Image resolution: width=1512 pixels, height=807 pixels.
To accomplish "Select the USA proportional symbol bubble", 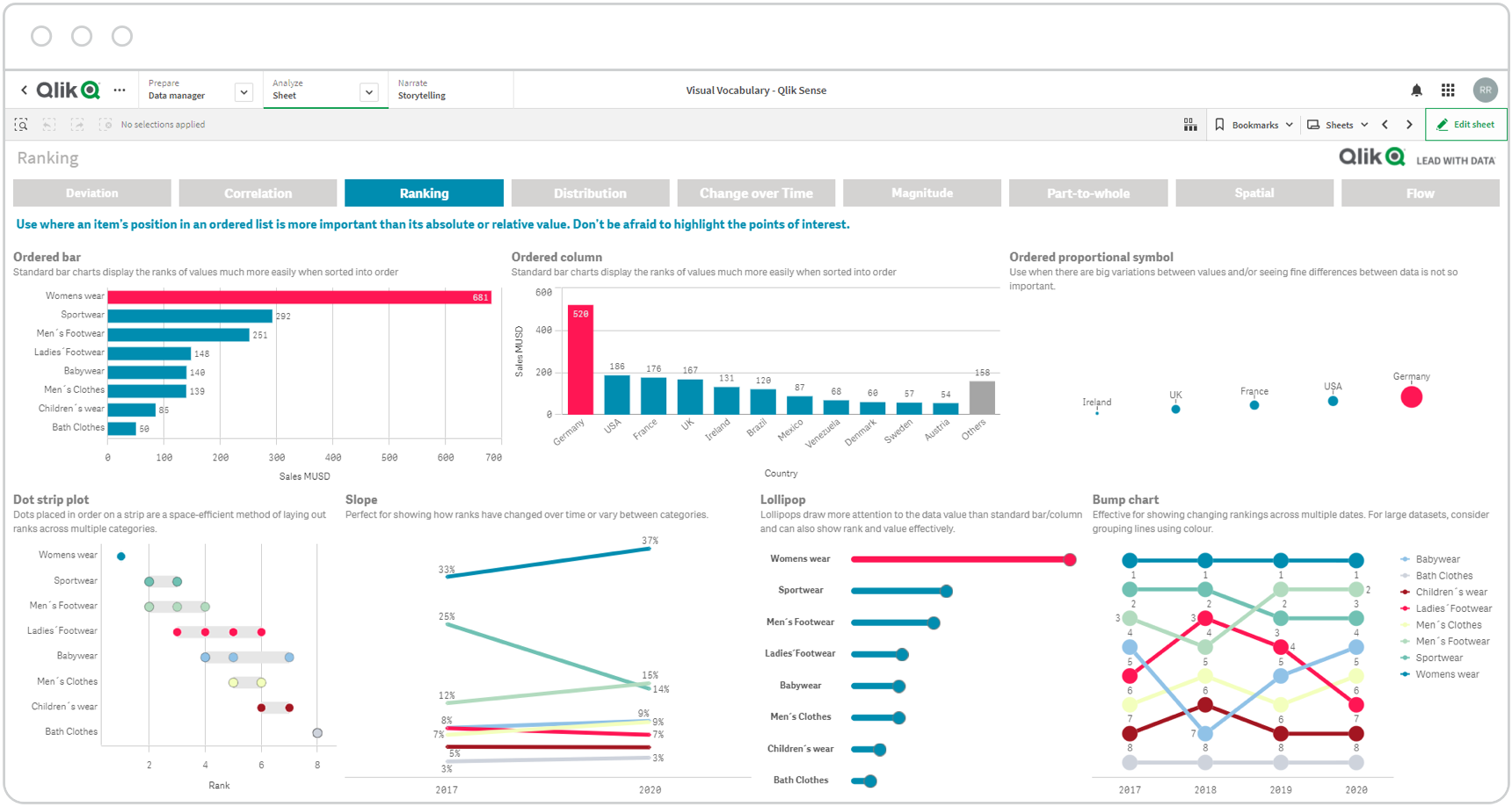I will pyautogui.click(x=1333, y=401).
